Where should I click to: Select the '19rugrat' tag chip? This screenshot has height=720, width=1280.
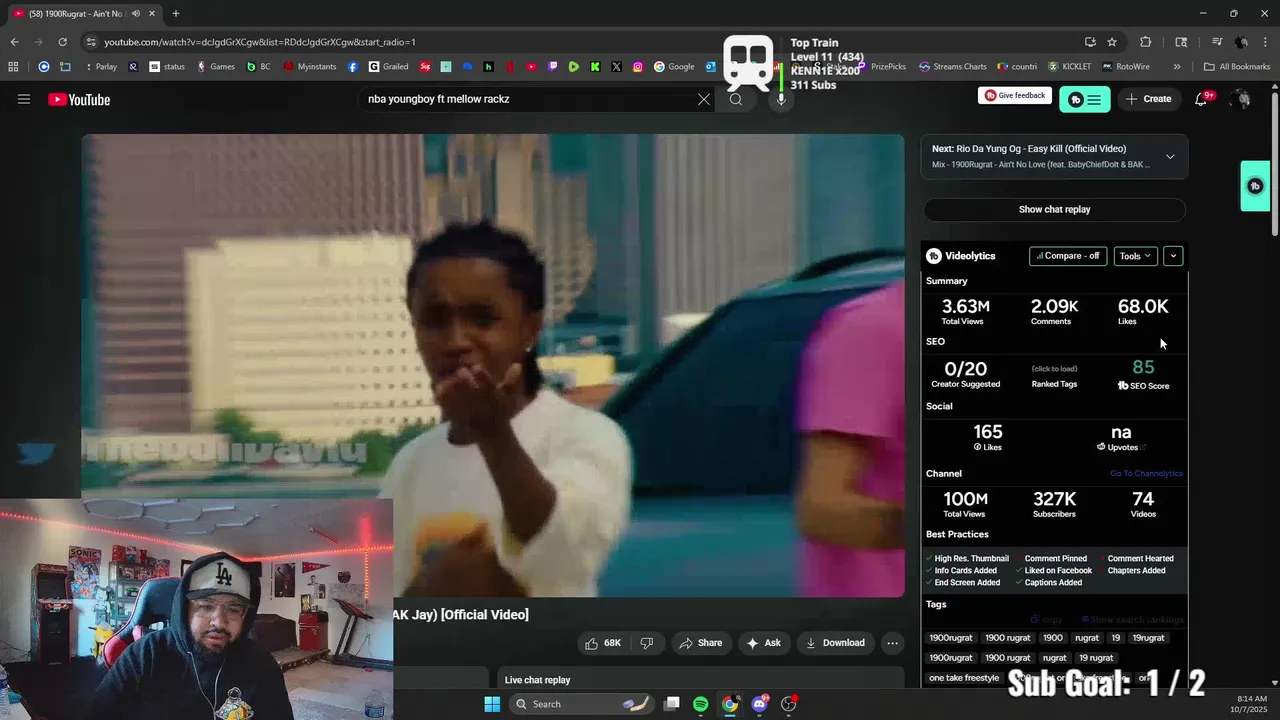[1148, 638]
